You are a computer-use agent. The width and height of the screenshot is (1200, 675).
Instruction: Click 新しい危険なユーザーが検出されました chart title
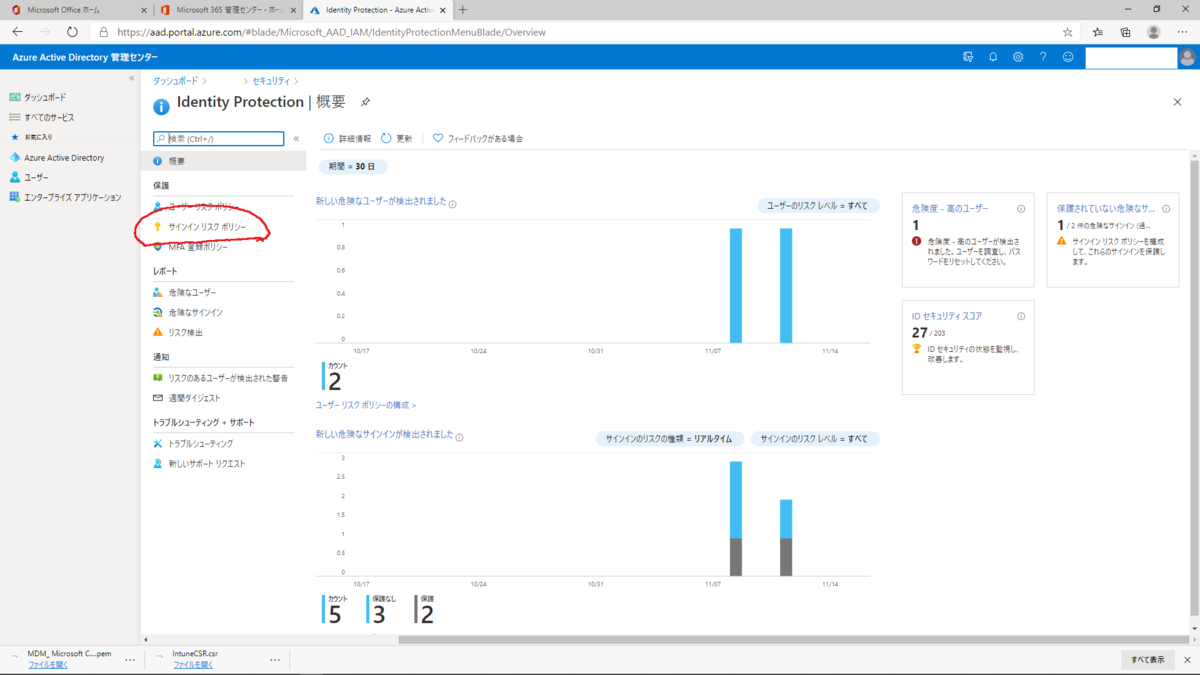pos(381,202)
